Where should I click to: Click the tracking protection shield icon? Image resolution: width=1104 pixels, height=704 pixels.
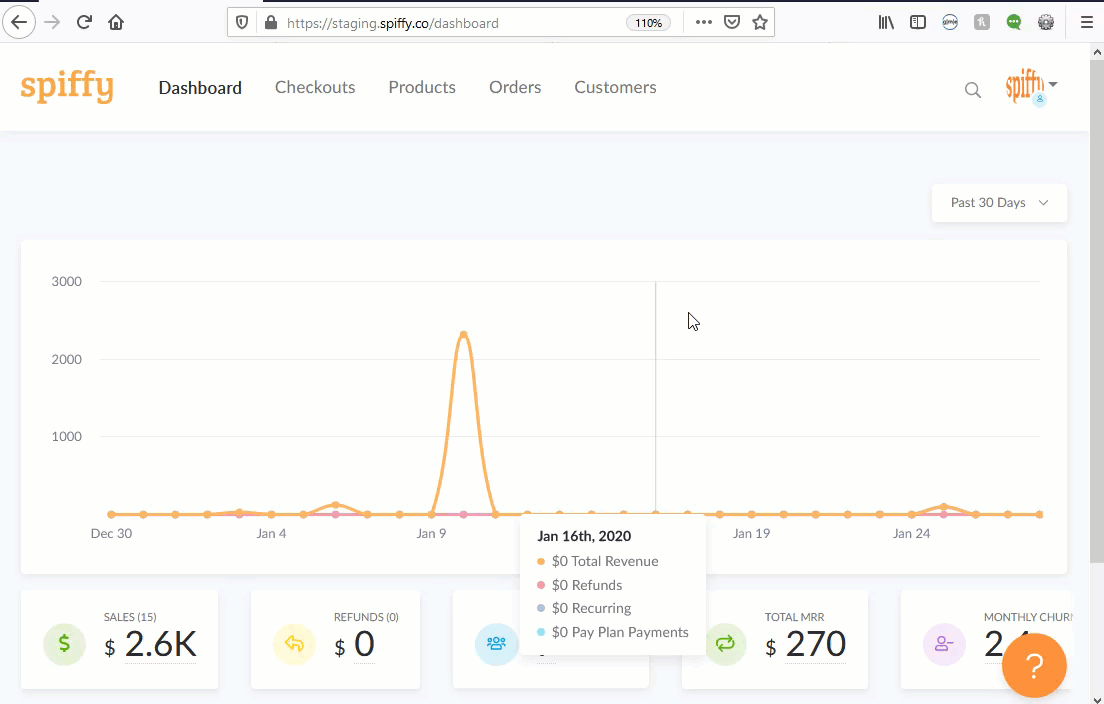[x=242, y=23]
